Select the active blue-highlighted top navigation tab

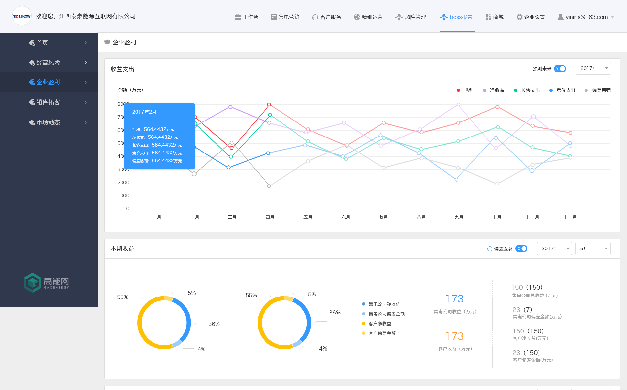(x=457, y=17)
